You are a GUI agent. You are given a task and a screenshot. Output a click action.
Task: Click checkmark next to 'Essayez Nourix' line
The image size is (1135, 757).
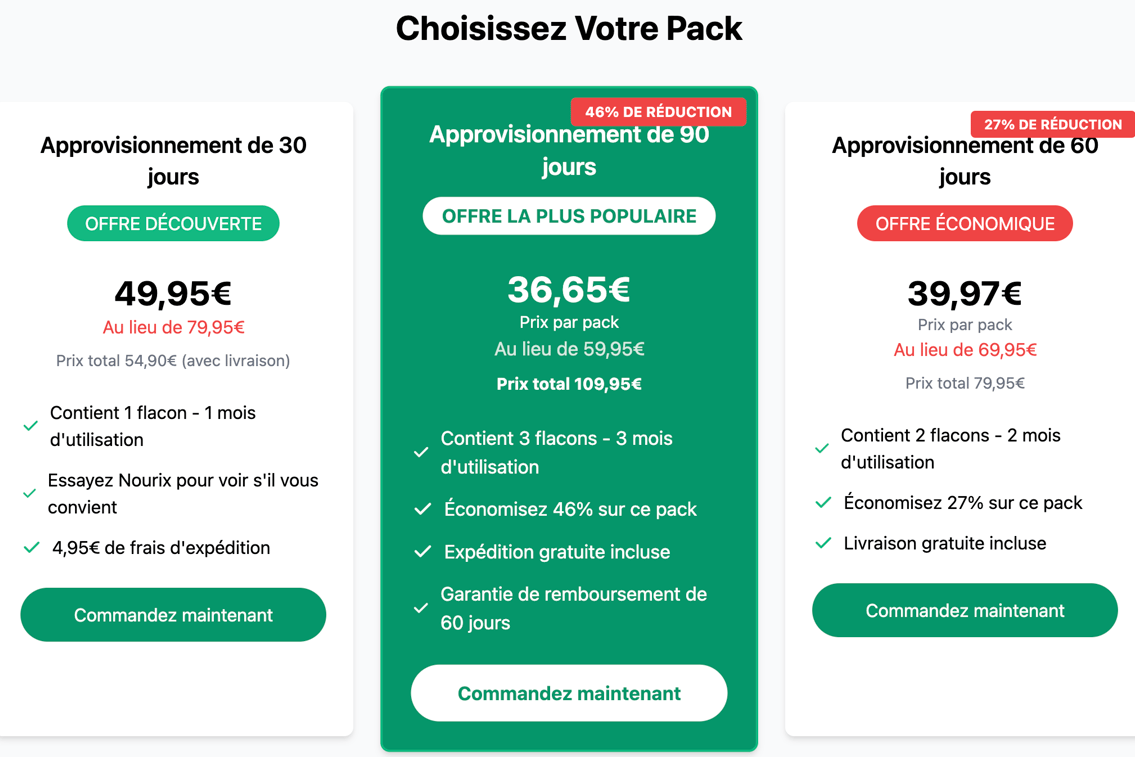(30, 494)
